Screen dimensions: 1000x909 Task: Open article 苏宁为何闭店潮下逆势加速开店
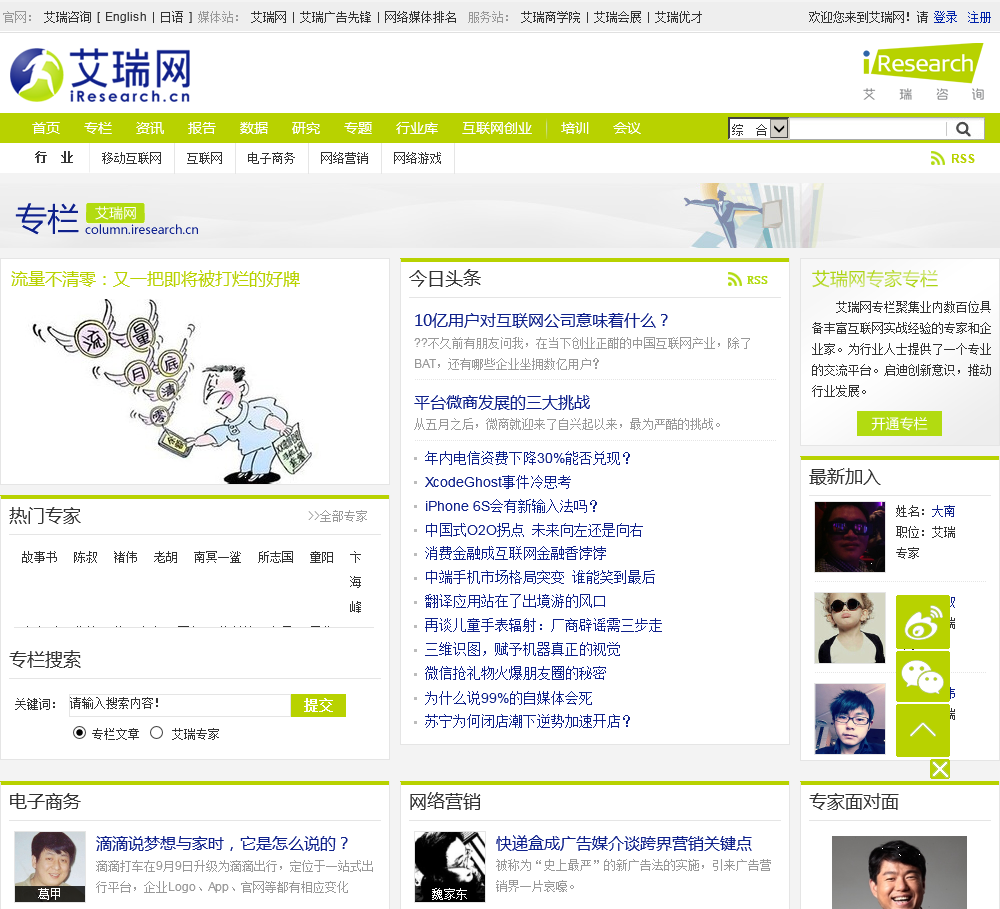(527, 721)
